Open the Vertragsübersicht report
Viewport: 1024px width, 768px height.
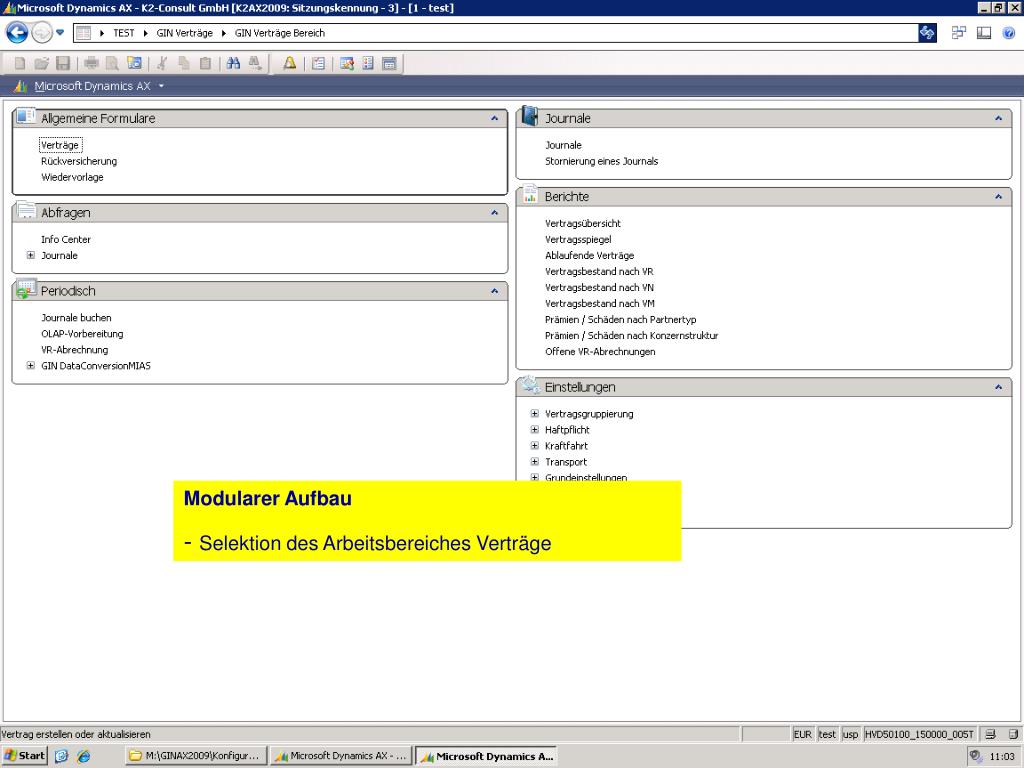click(x=583, y=223)
